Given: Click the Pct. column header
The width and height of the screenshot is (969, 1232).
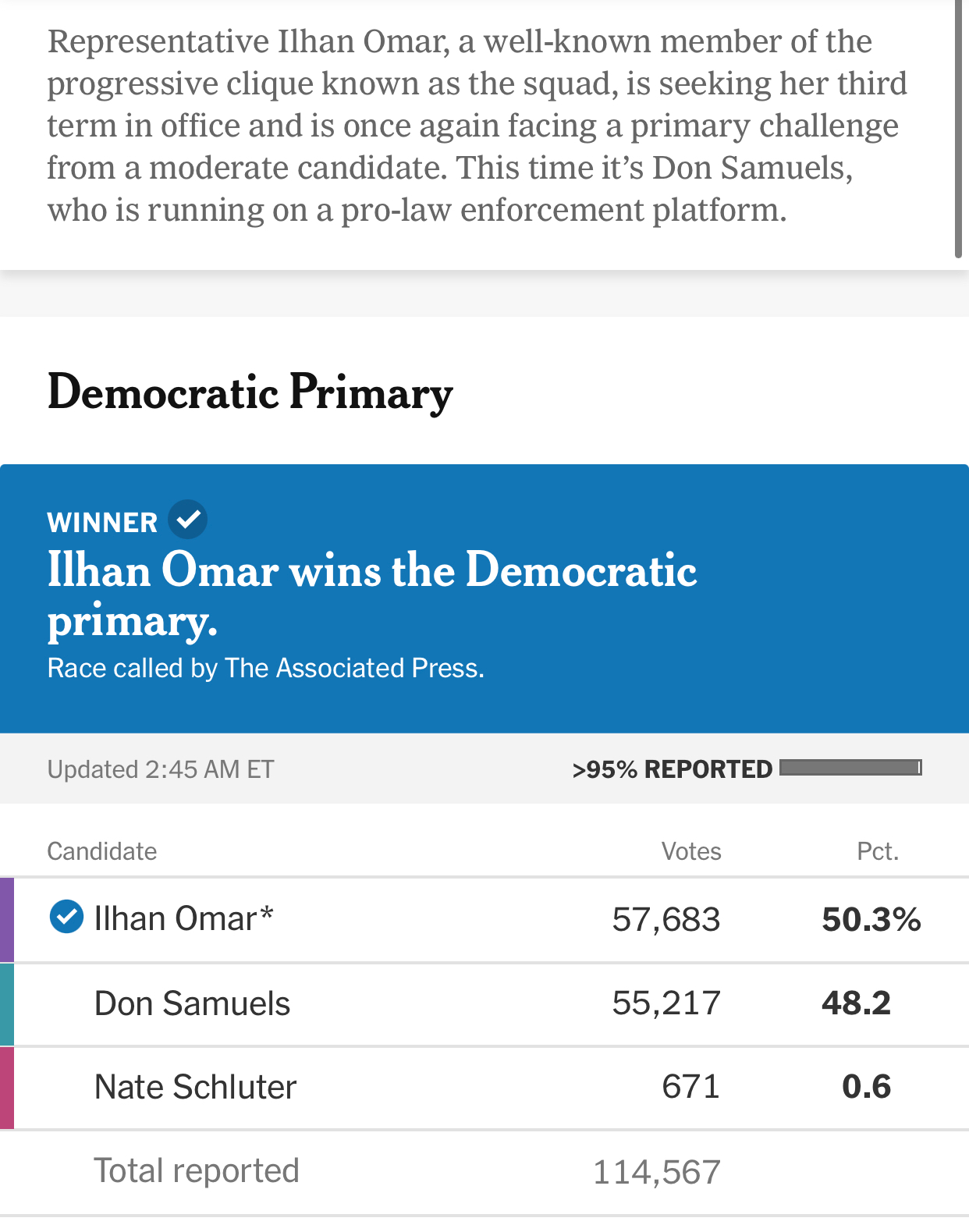Looking at the screenshot, I should point(878,851).
